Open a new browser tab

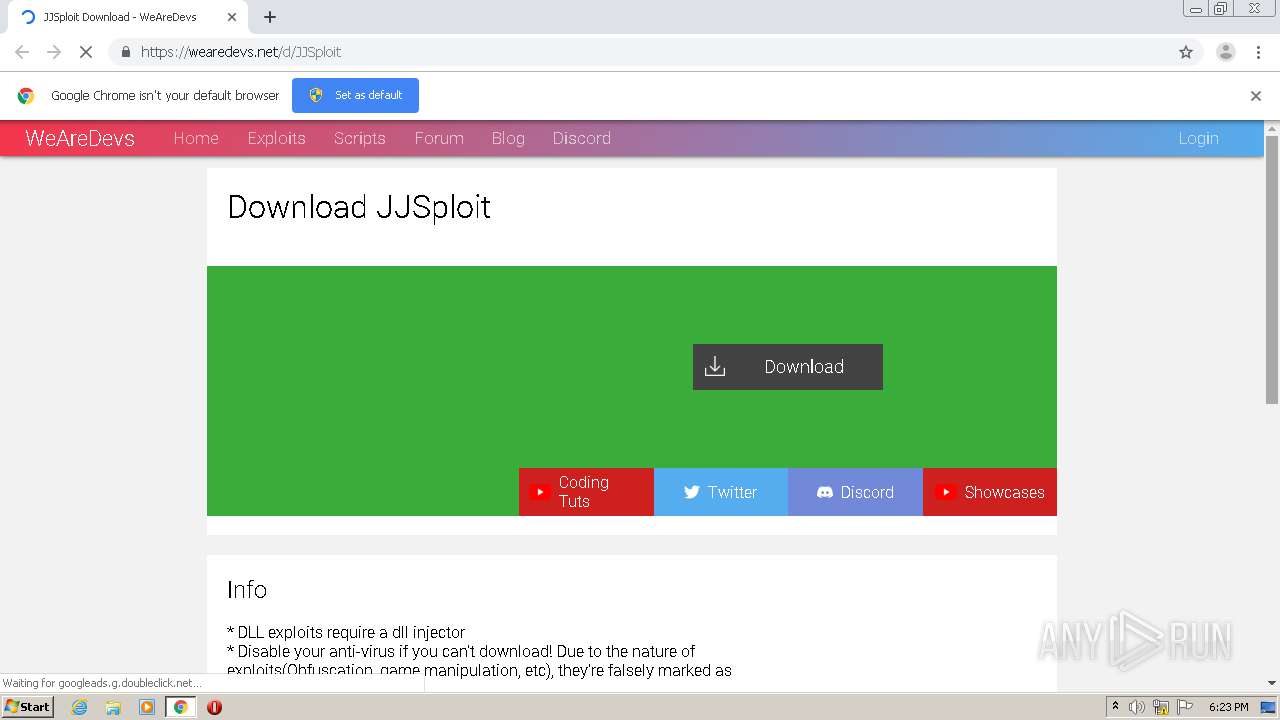(x=270, y=17)
